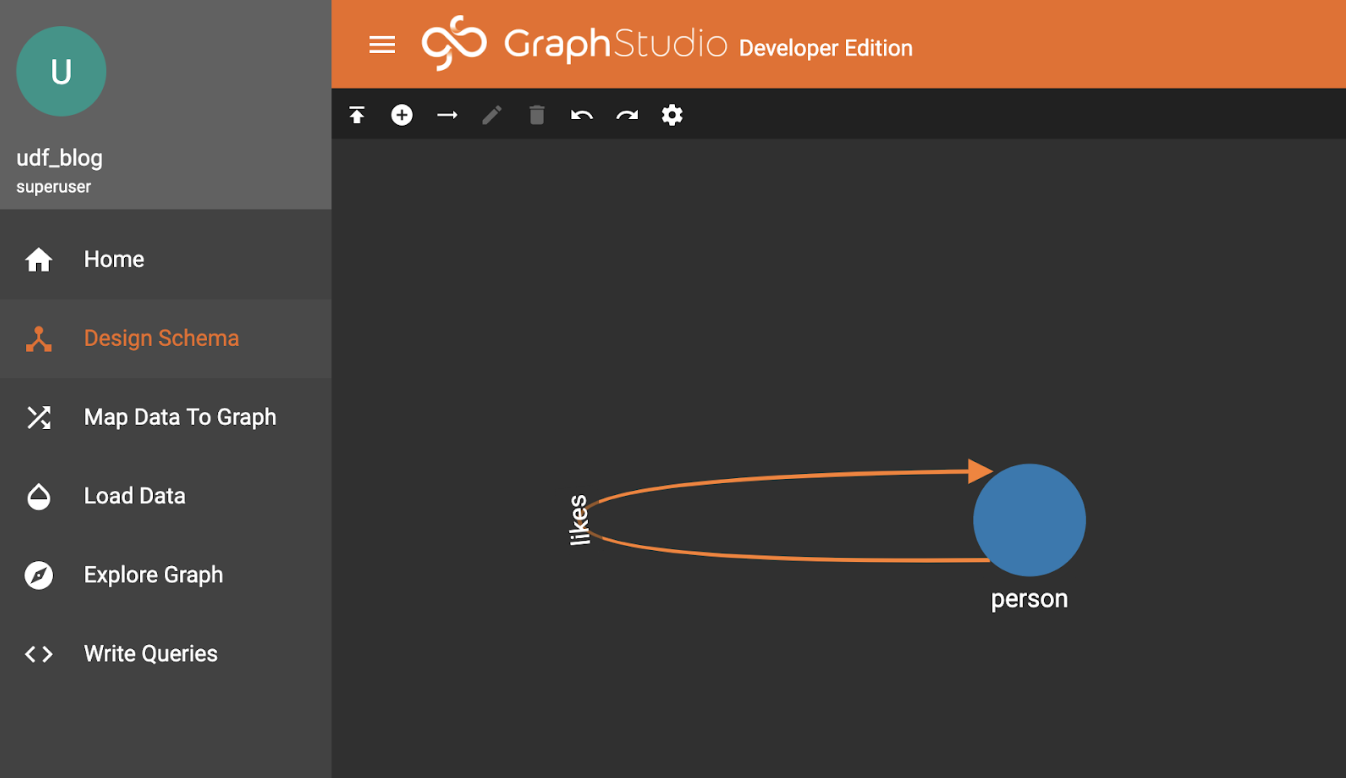Click the Load Data droplet icon
1346x778 pixels.
pos(39,496)
